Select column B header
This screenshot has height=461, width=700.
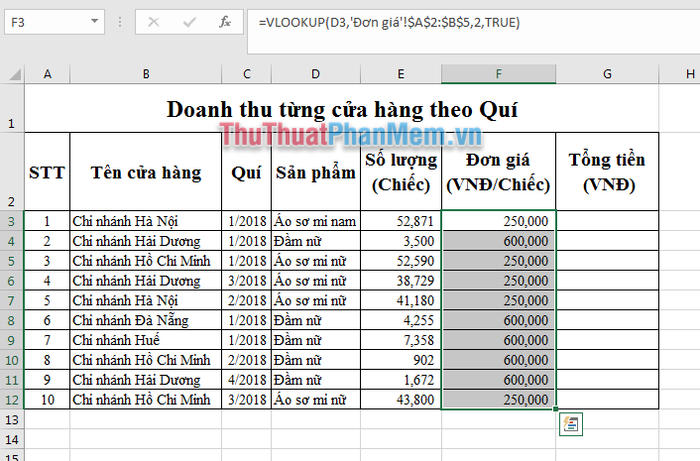point(146,74)
